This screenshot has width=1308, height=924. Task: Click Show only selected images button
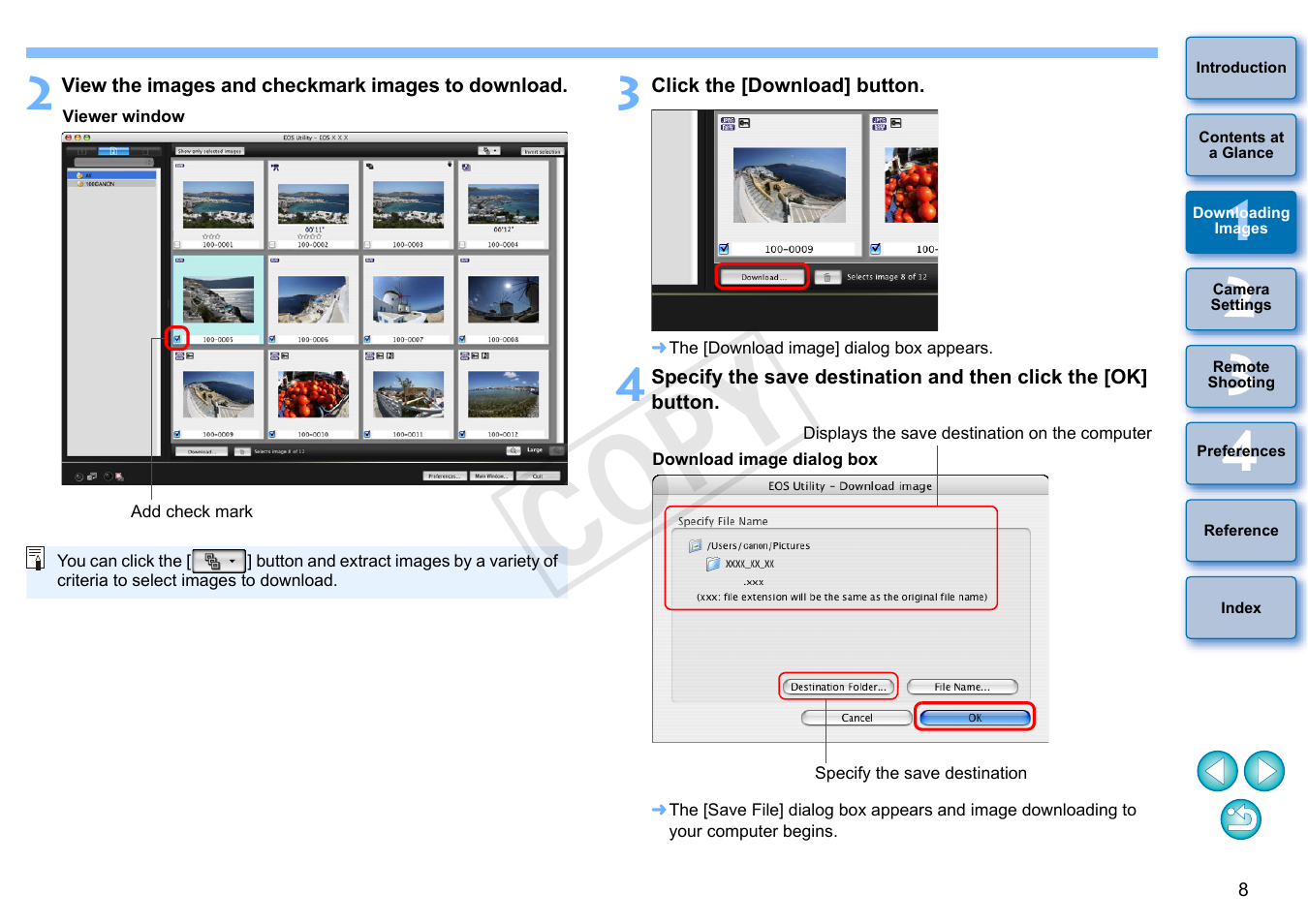click(209, 151)
